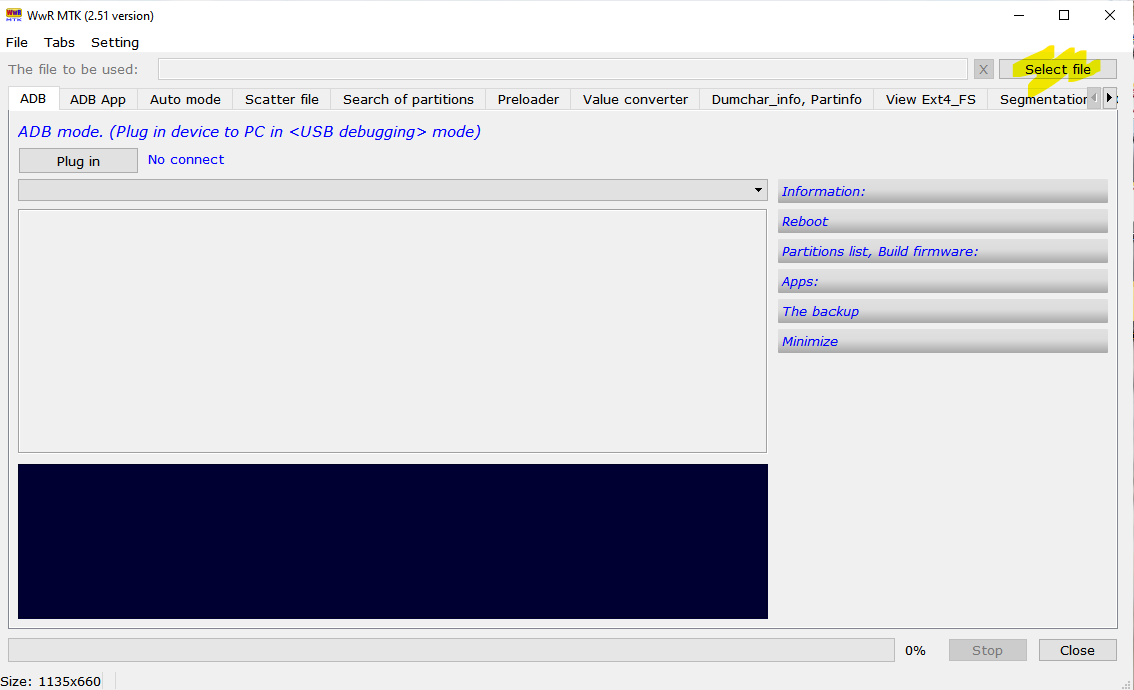Click the progress bar at bottom
This screenshot has height=690, width=1134.
pyautogui.click(x=451, y=650)
